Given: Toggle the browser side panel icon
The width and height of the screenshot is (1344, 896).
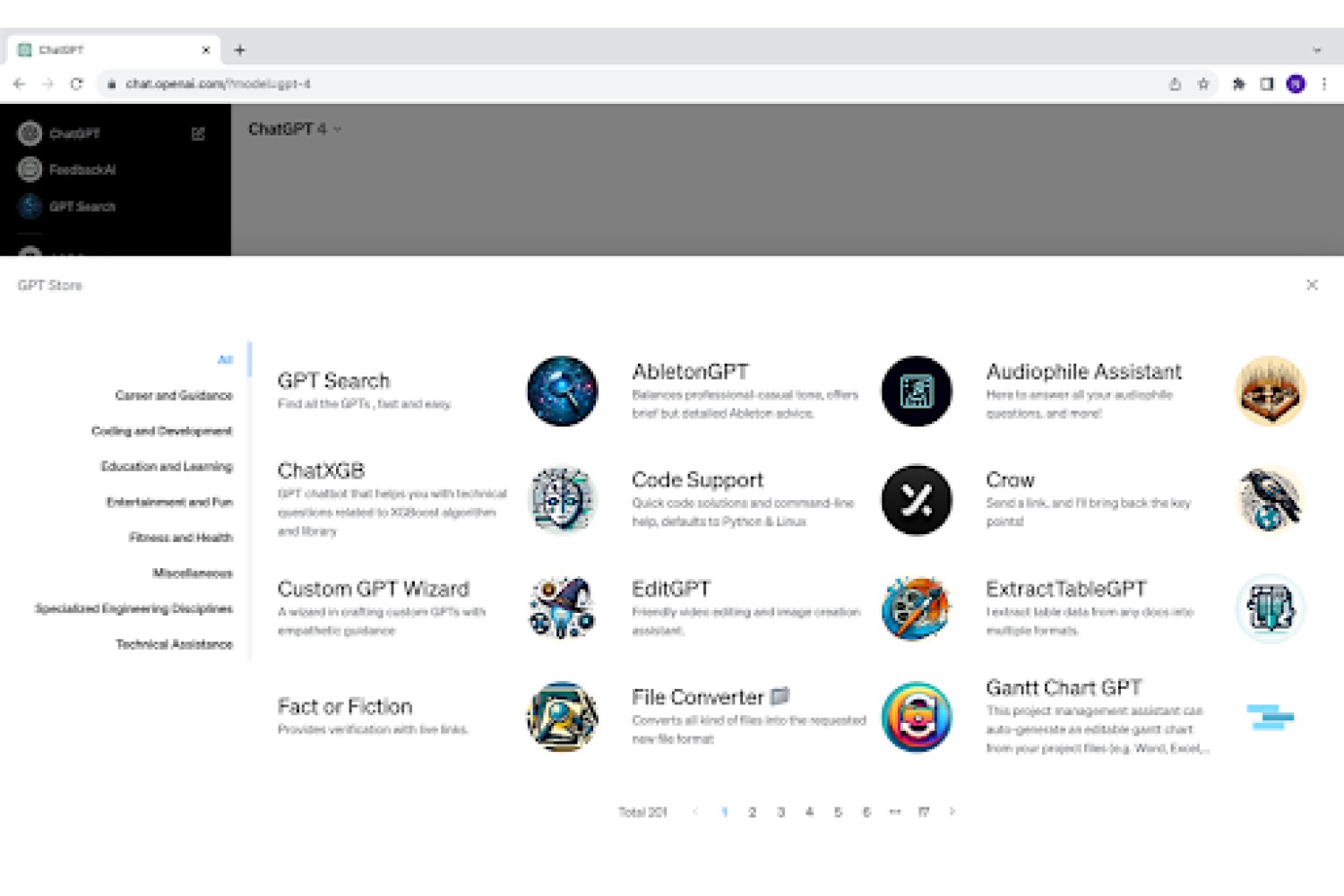Looking at the screenshot, I should point(1267,83).
